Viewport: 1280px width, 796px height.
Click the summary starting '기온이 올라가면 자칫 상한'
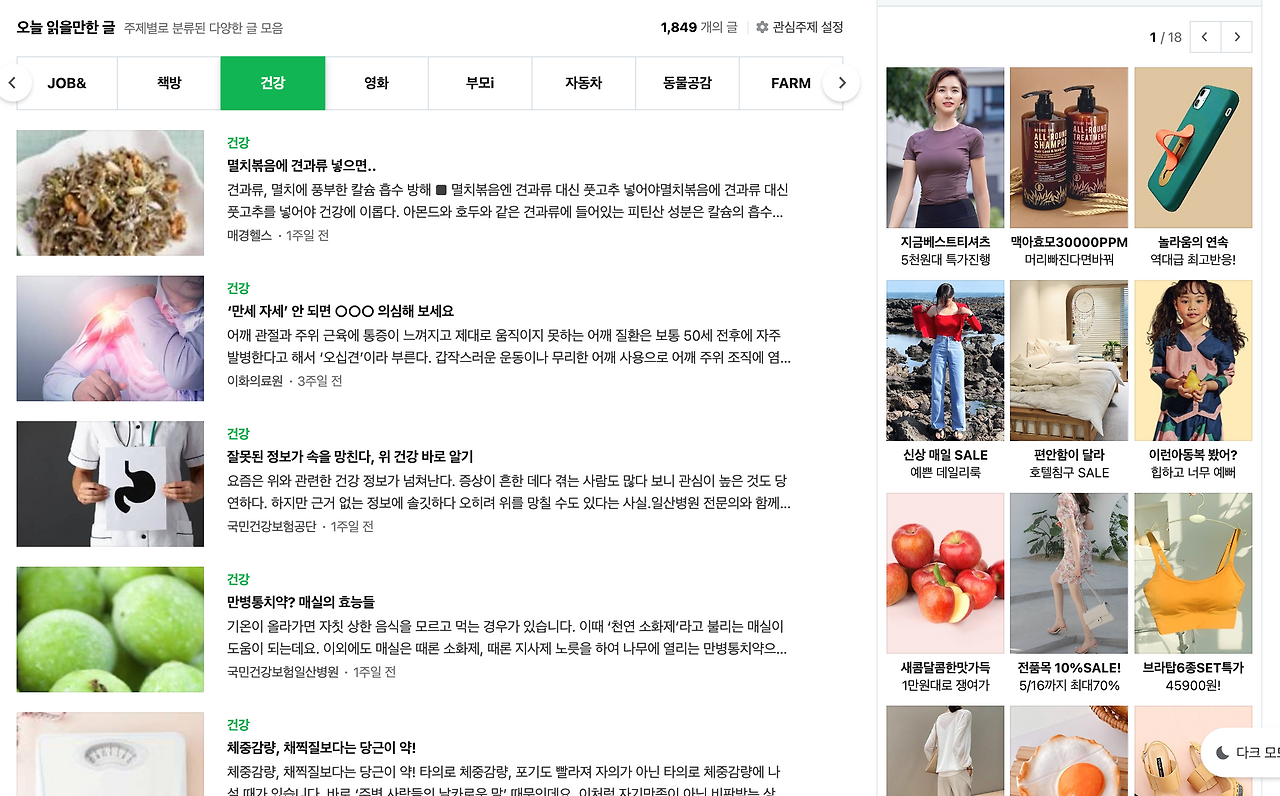pyautogui.click(x=509, y=638)
